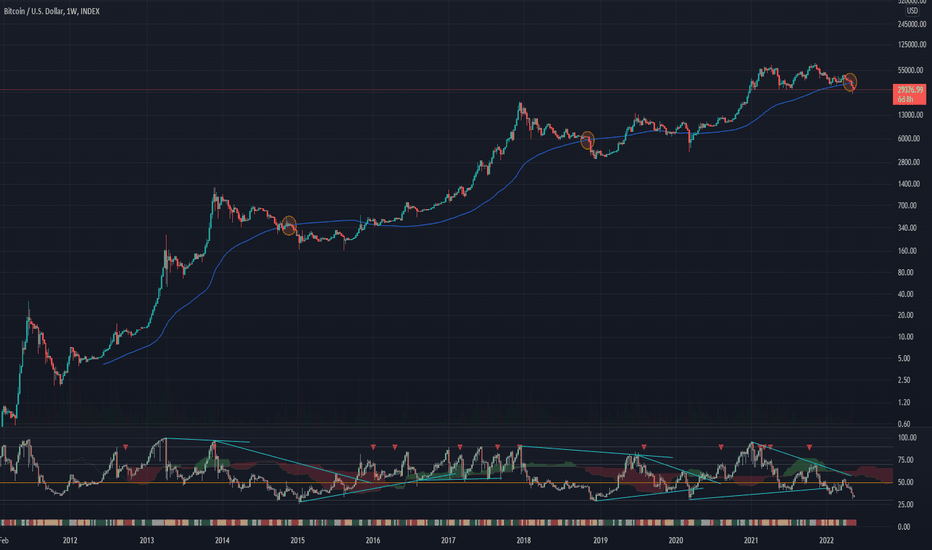Click the 2016 label on time axis
Viewport: 932px width, 550px height.
point(373,540)
